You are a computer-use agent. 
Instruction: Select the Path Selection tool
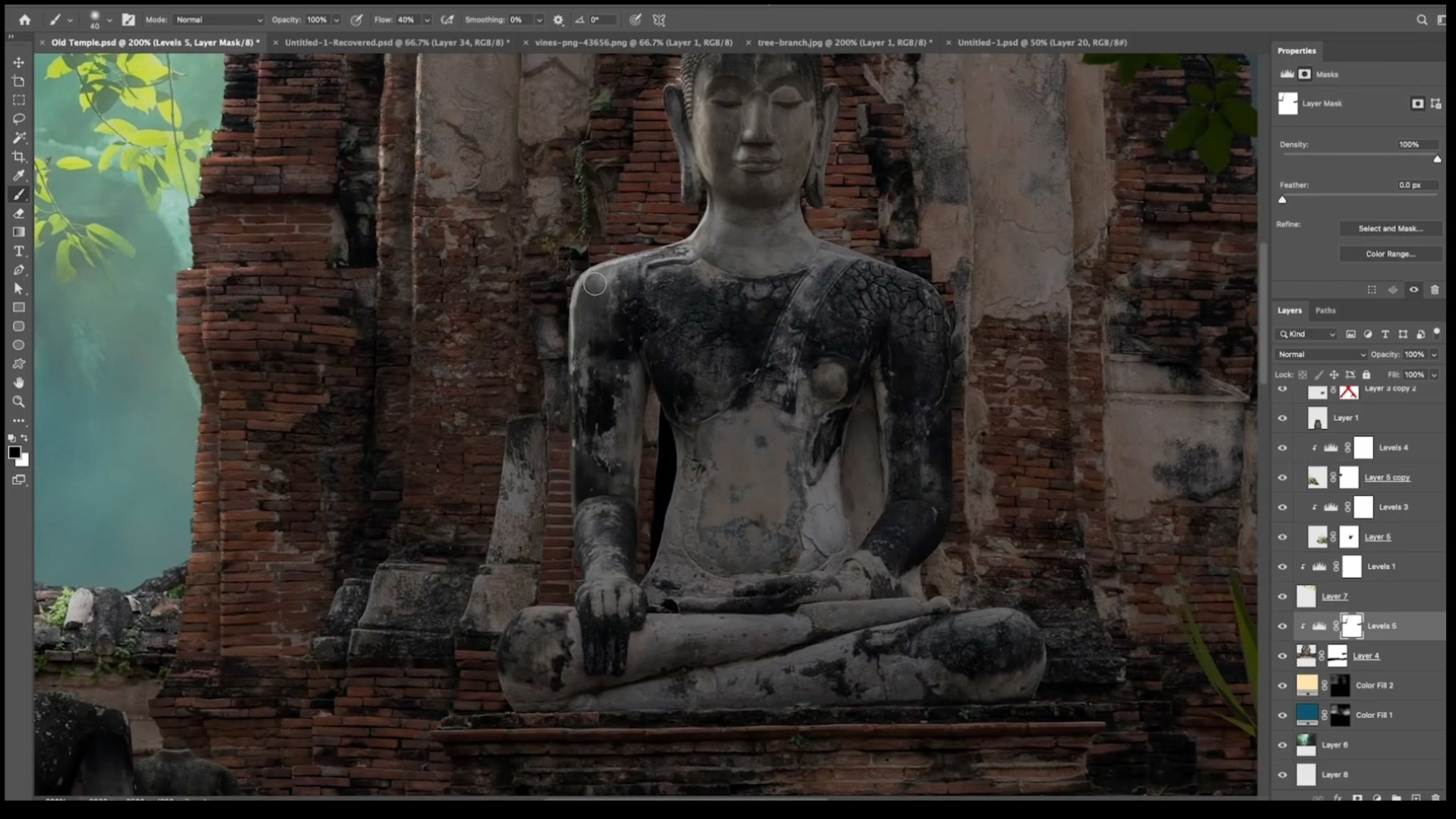pos(19,289)
